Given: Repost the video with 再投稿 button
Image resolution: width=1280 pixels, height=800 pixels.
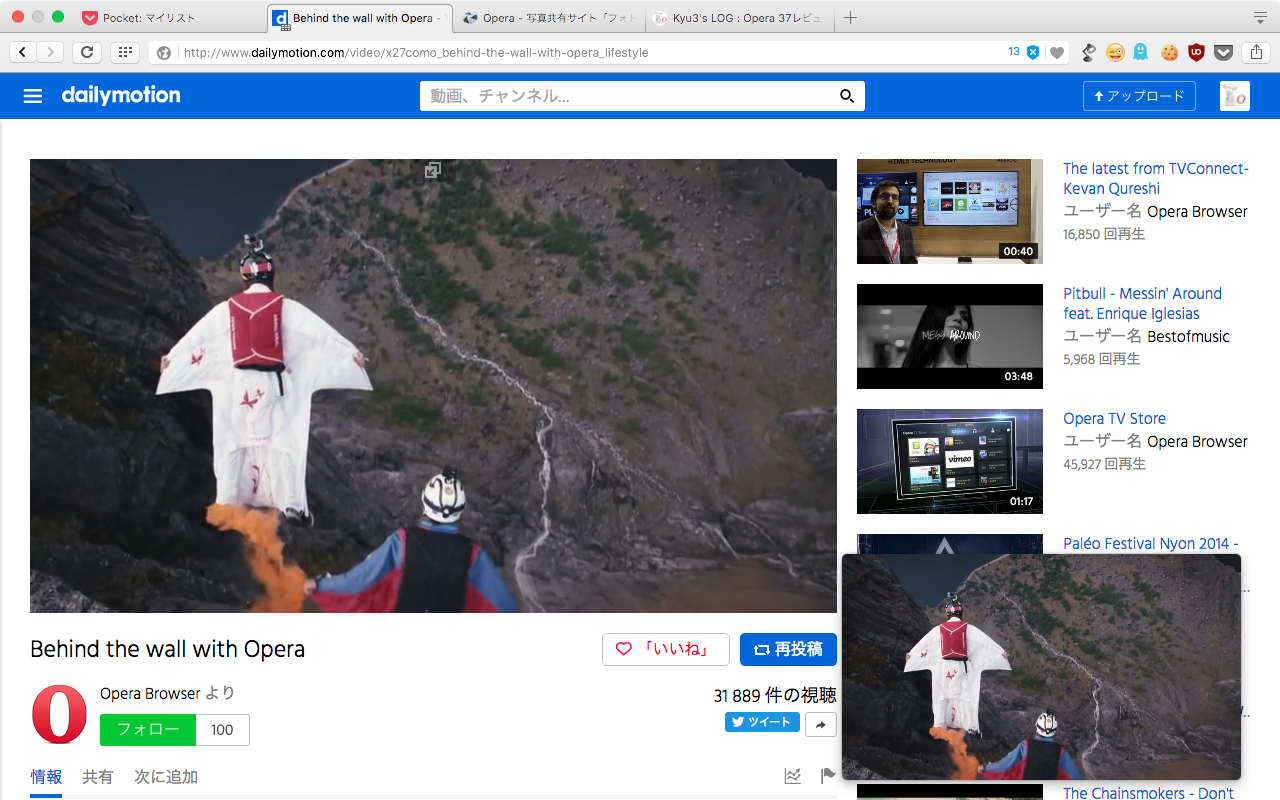Looking at the screenshot, I should tap(788, 649).
